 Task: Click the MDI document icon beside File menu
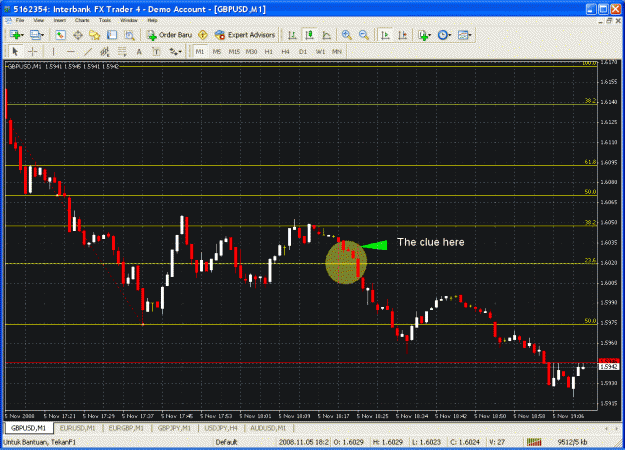pos(8,20)
